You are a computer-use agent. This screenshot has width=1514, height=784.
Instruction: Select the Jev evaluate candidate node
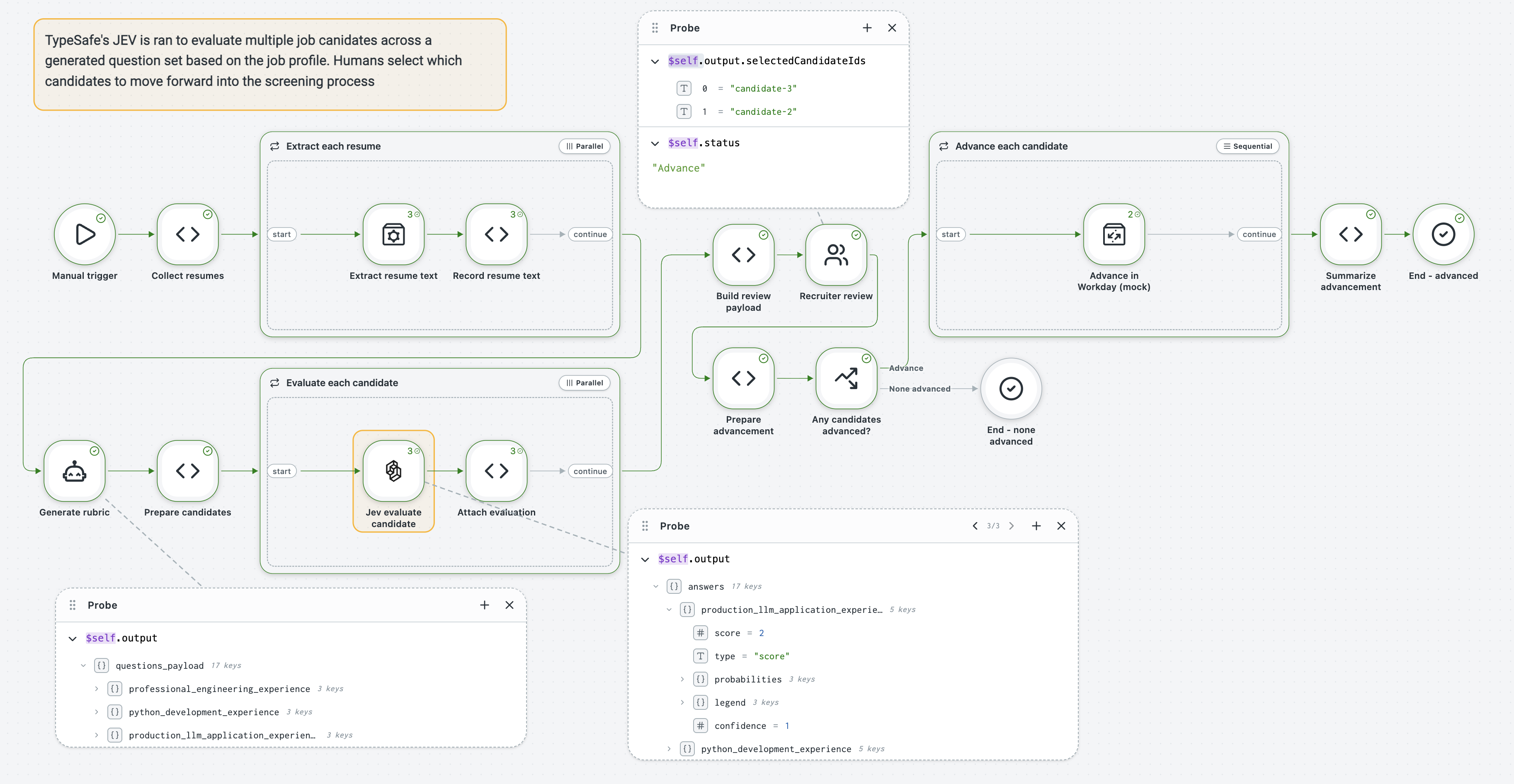pyautogui.click(x=393, y=471)
